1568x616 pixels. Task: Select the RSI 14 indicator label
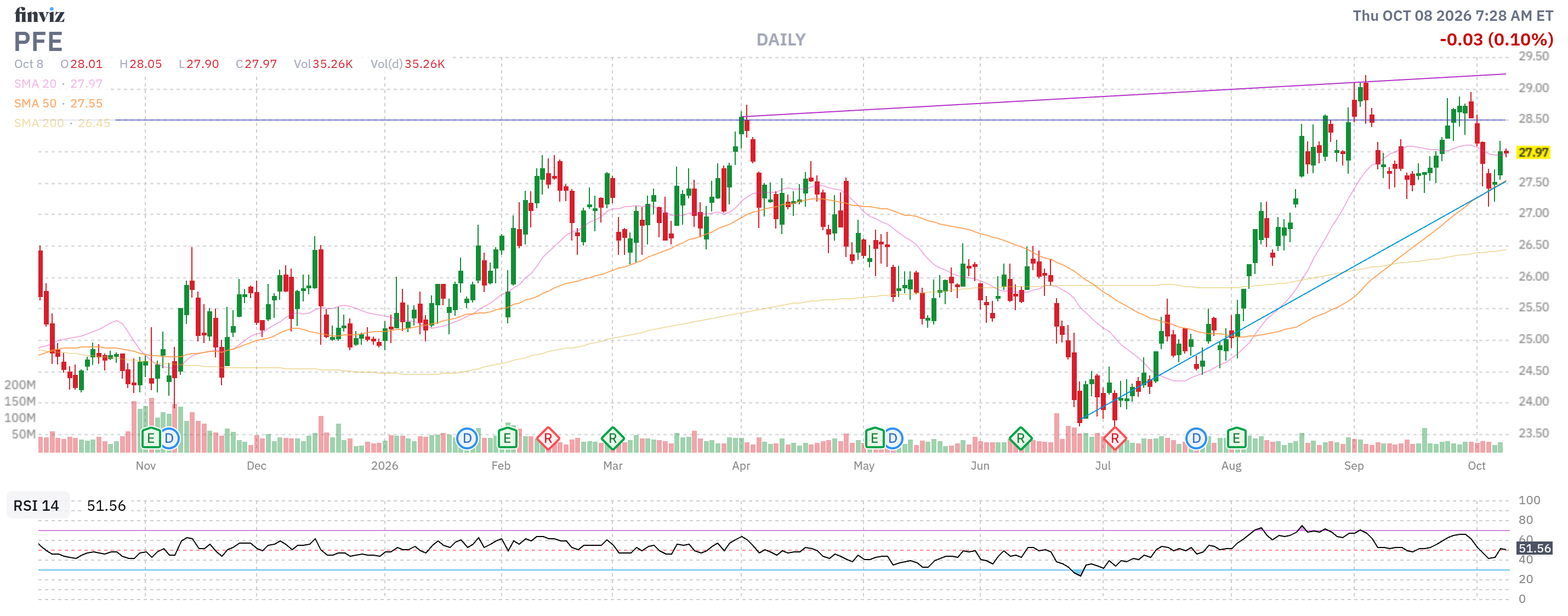pos(37,506)
